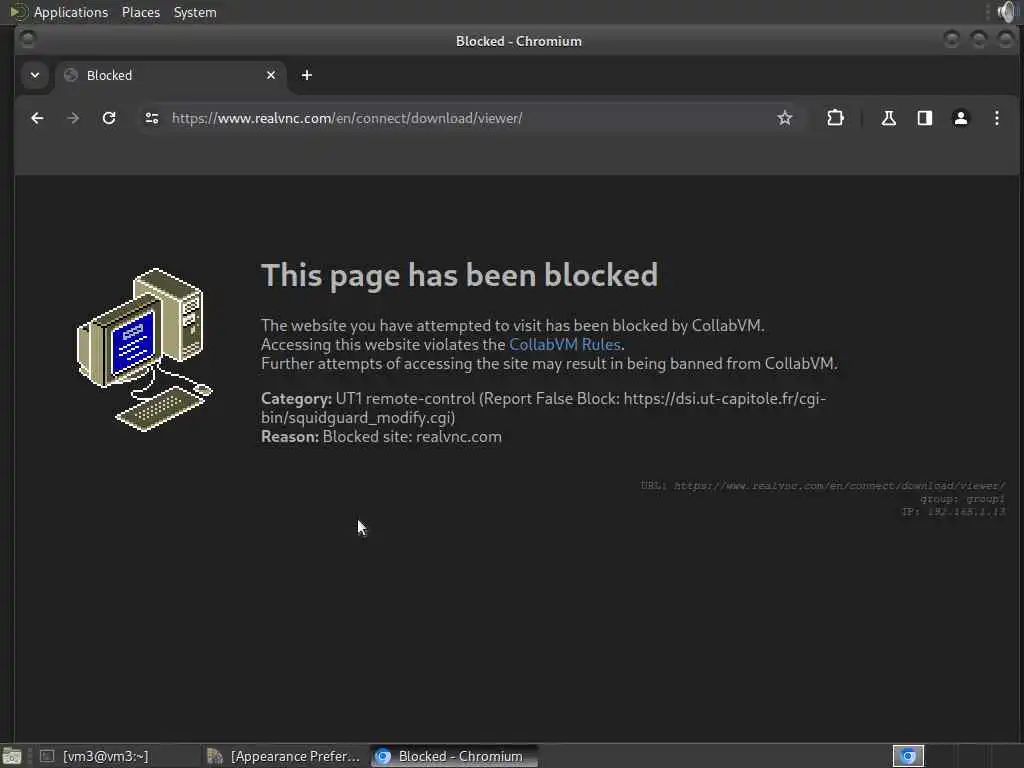Screen dimensions: 1024x768
Task: Switch to Appearance Preferences window
Action: click(x=285, y=756)
